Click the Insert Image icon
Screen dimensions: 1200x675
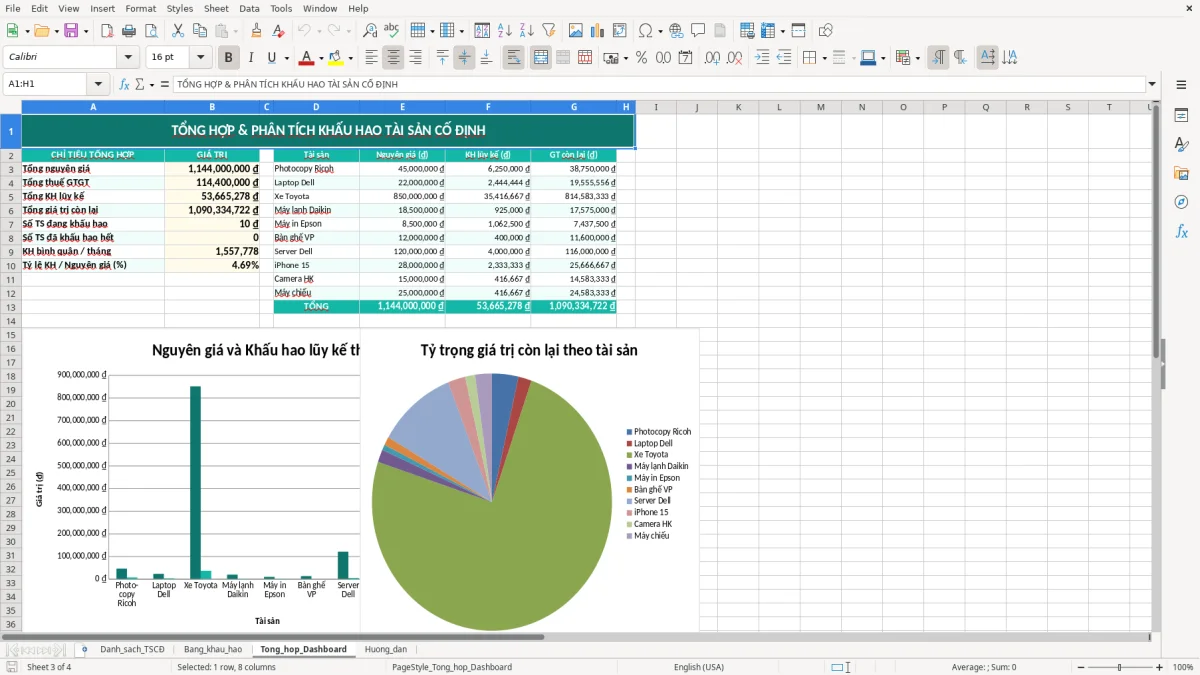coord(576,31)
